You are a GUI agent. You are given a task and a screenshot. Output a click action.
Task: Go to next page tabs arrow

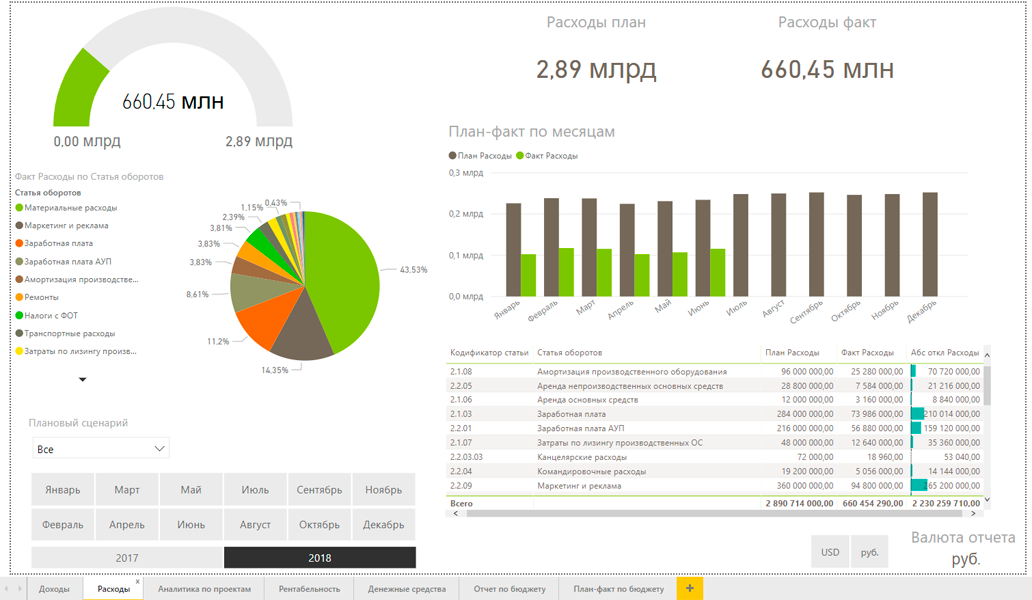[x=20, y=589]
